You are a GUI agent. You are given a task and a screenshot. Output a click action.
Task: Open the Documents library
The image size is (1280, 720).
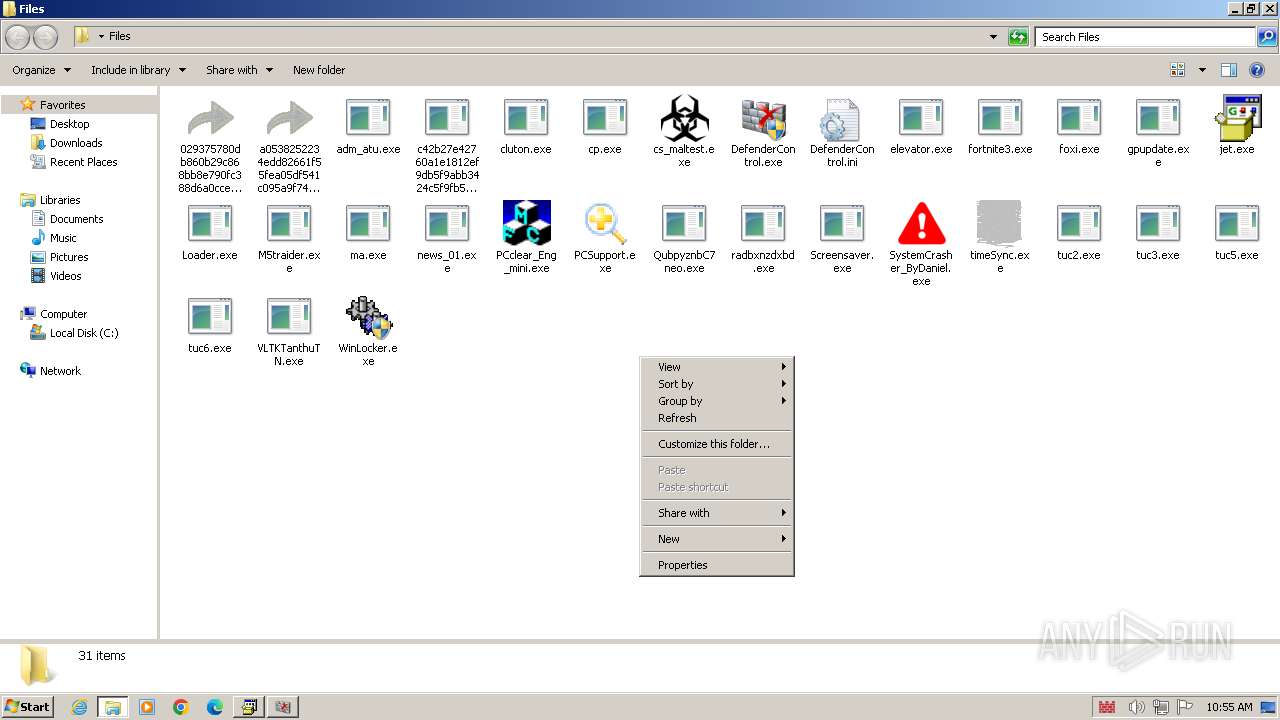(66, 219)
